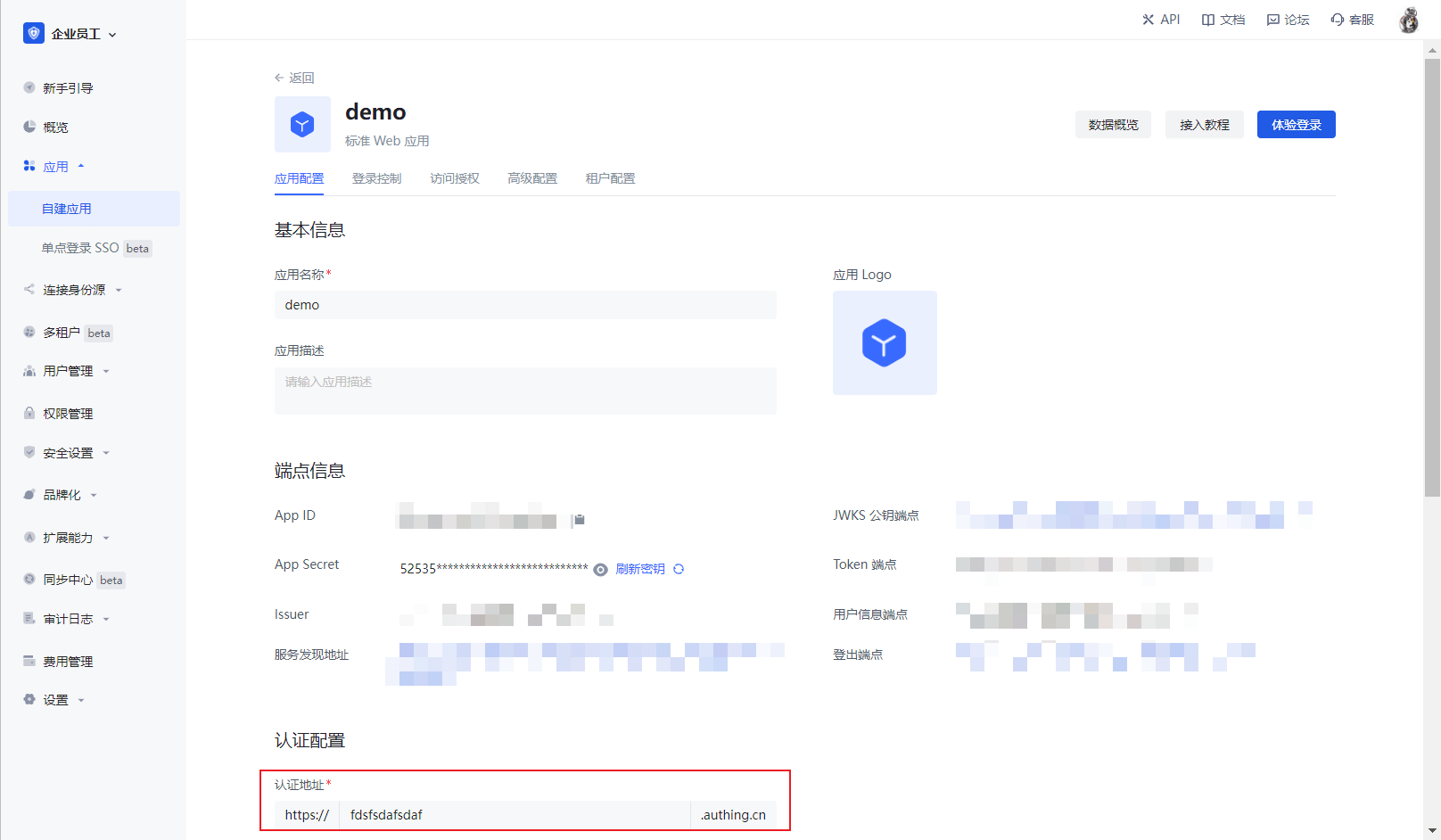Click the 应用 Logo image thumbnail
The image size is (1441, 840).
(885, 342)
